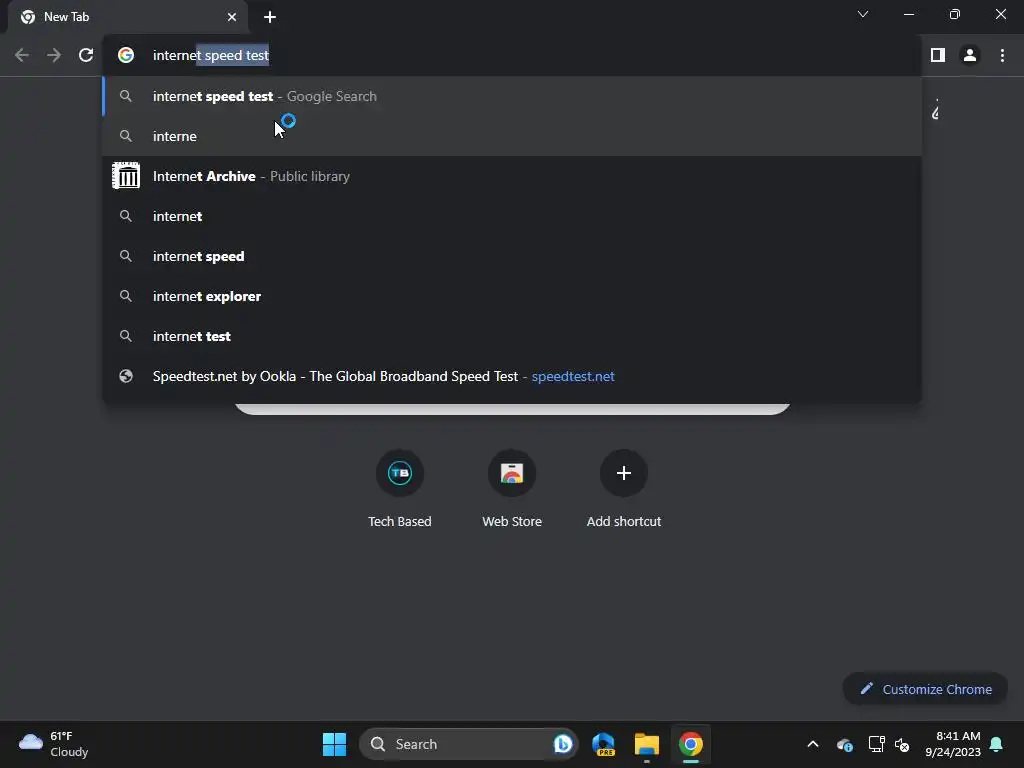This screenshot has width=1024, height=768.
Task: Select 'internet speed test - Google Search' suggestion
Action: [512, 96]
